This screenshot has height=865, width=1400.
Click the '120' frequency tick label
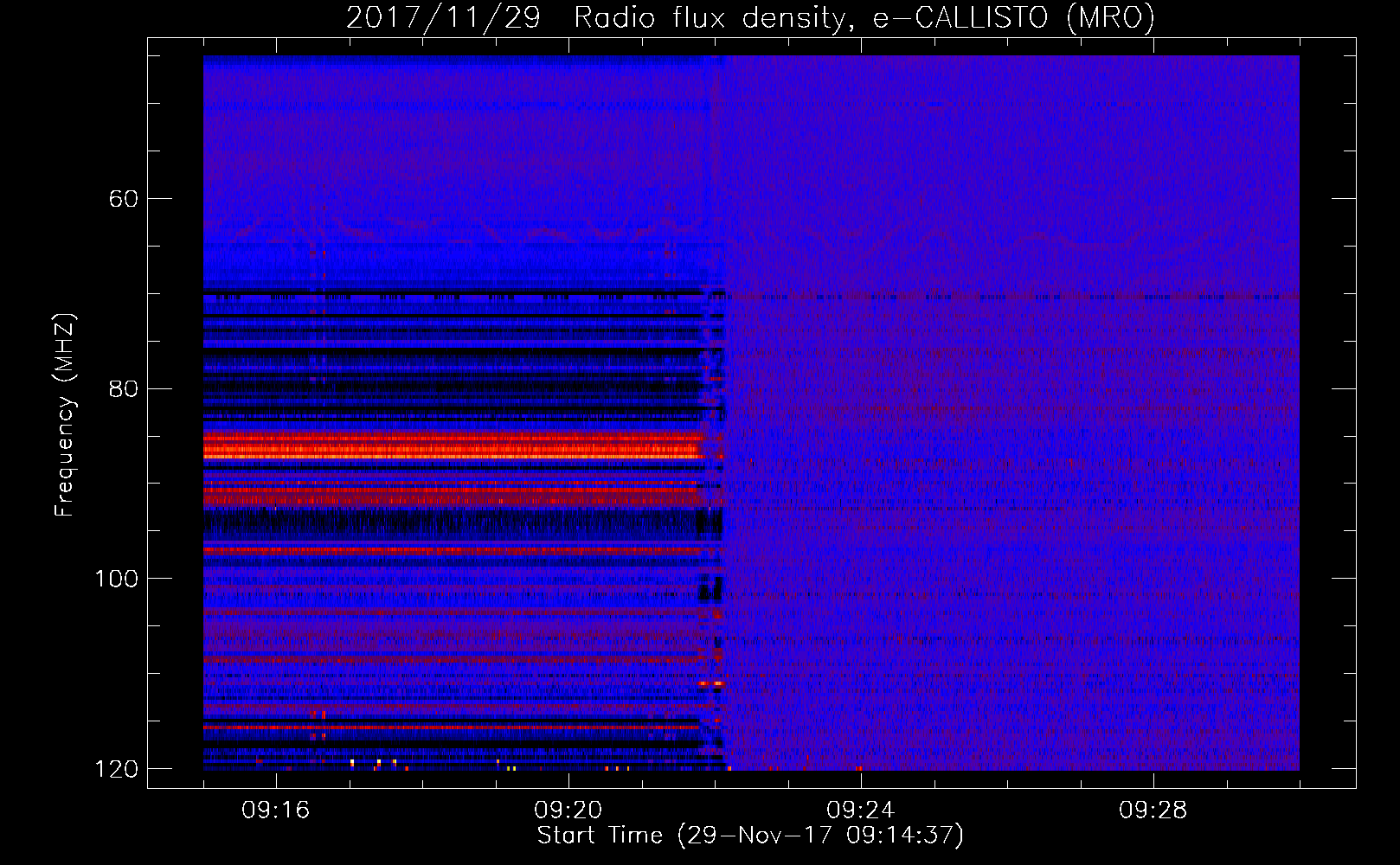pos(116,769)
